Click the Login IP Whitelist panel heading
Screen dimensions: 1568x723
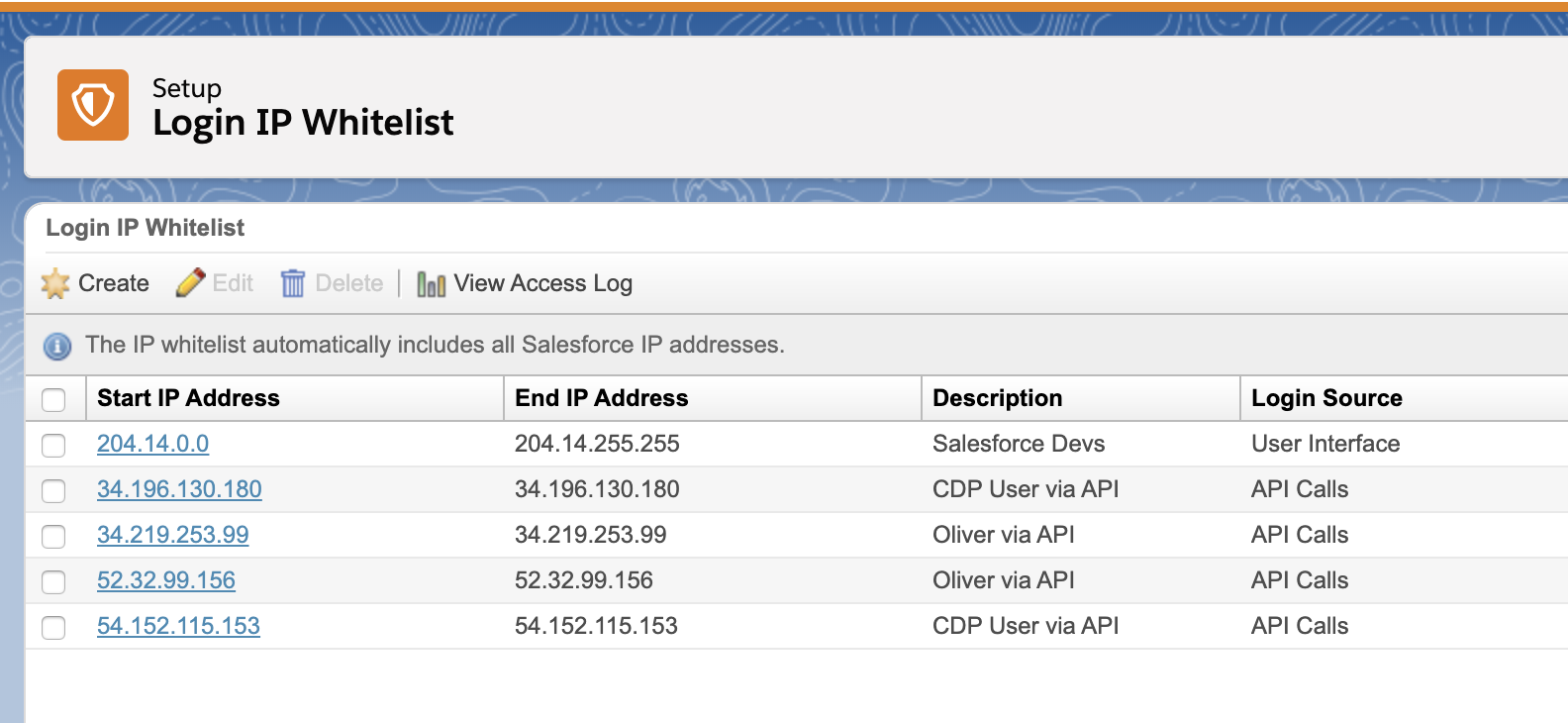pyautogui.click(x=145, y=228)
